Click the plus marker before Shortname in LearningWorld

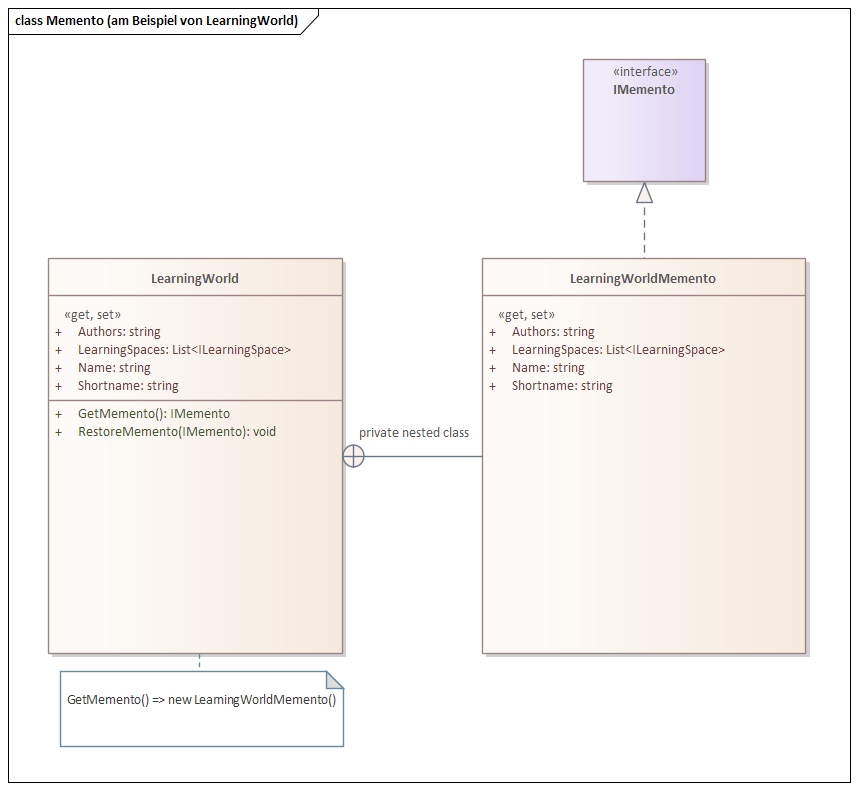click(58, 385)
